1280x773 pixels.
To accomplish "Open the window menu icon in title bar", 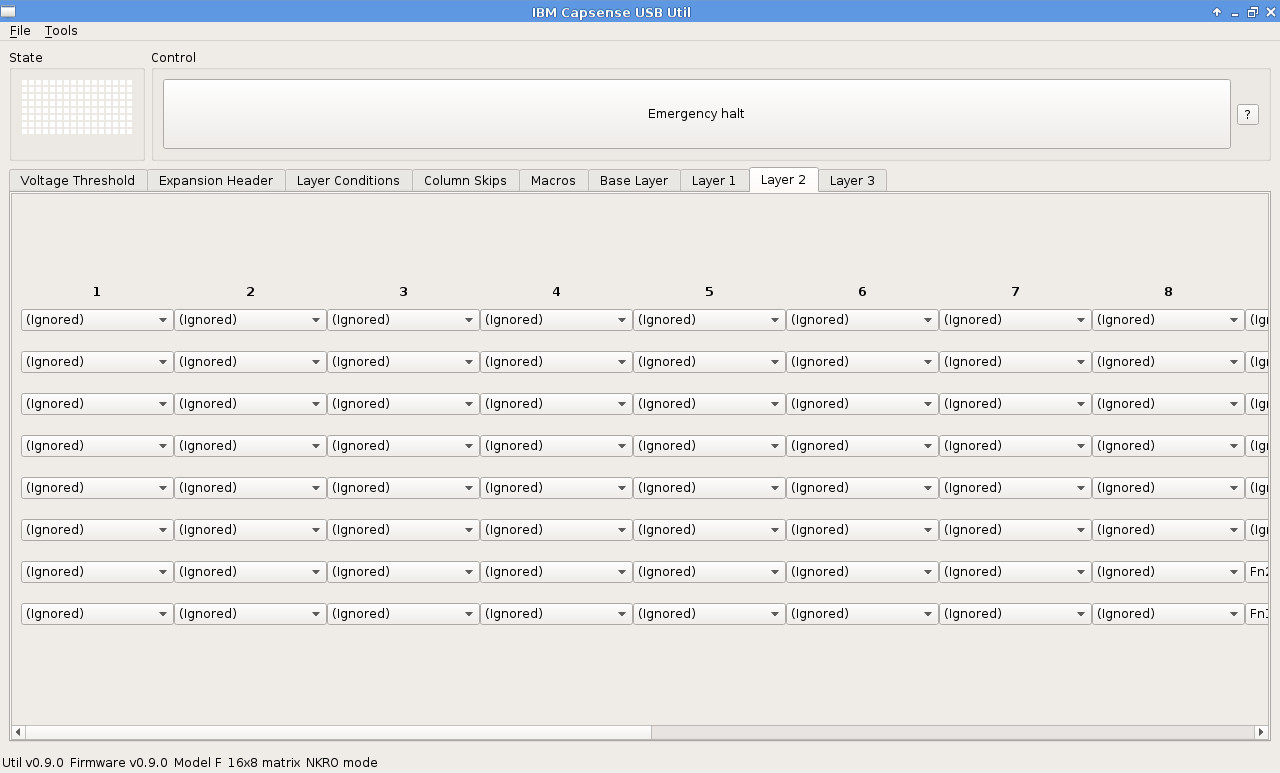I will pyautogui.click(x=9, y=12).
